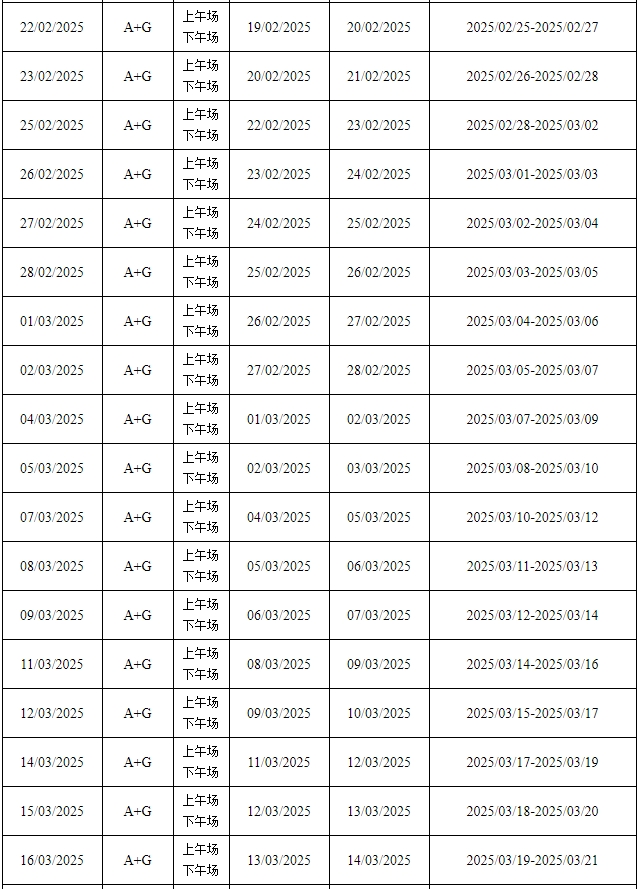Screen dimensions: 639x889
Task: Select 上午场 in the 12/03/2025 row
Action: (200, 702)
